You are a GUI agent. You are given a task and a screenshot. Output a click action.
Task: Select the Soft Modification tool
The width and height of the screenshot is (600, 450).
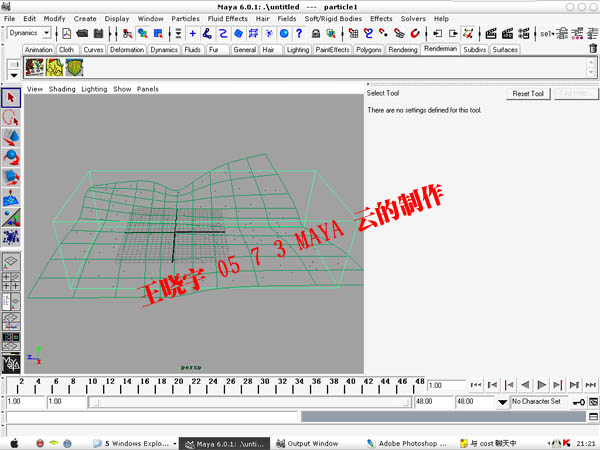tap(11, 197)
